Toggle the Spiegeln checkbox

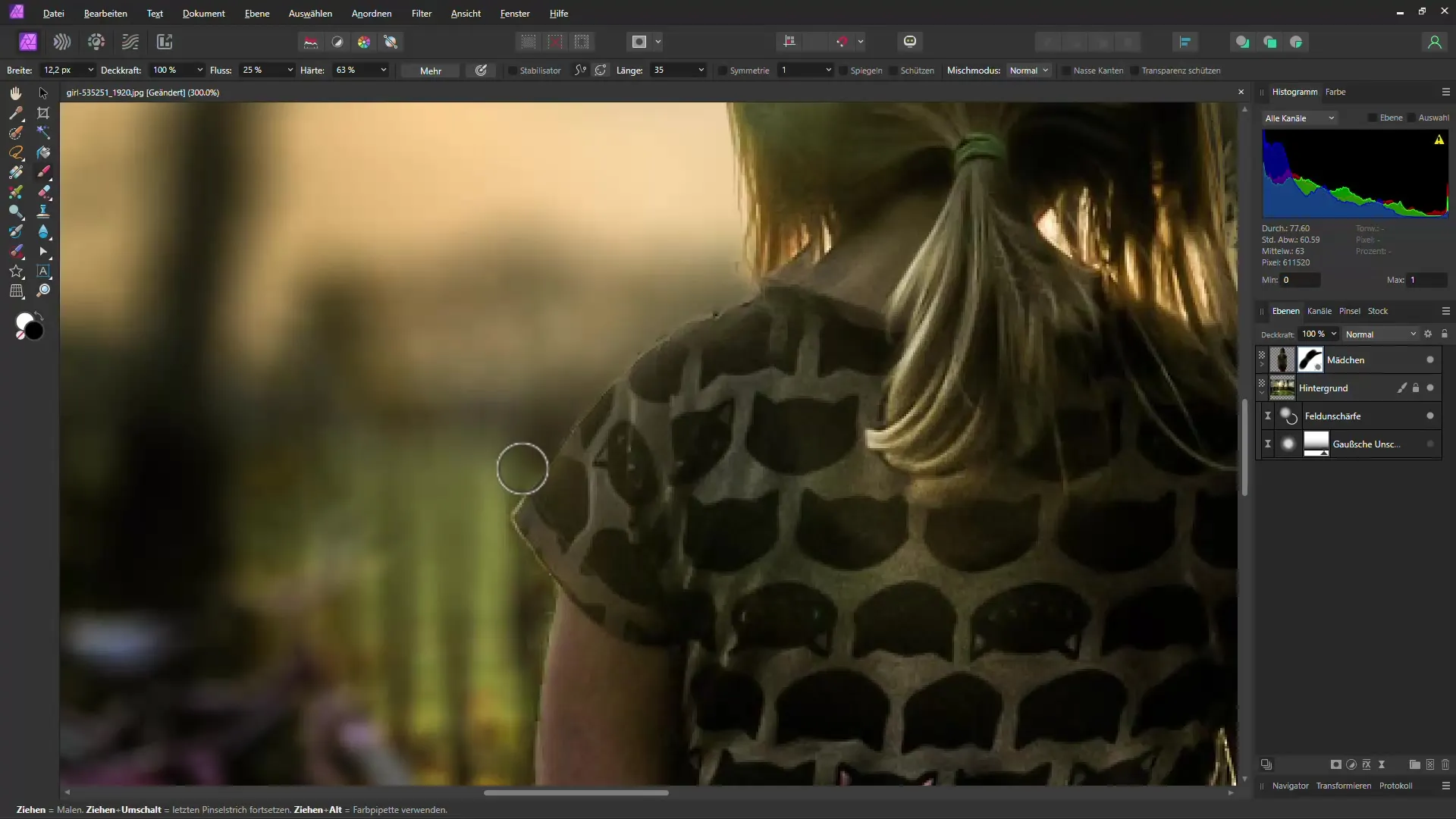[843, 71]
